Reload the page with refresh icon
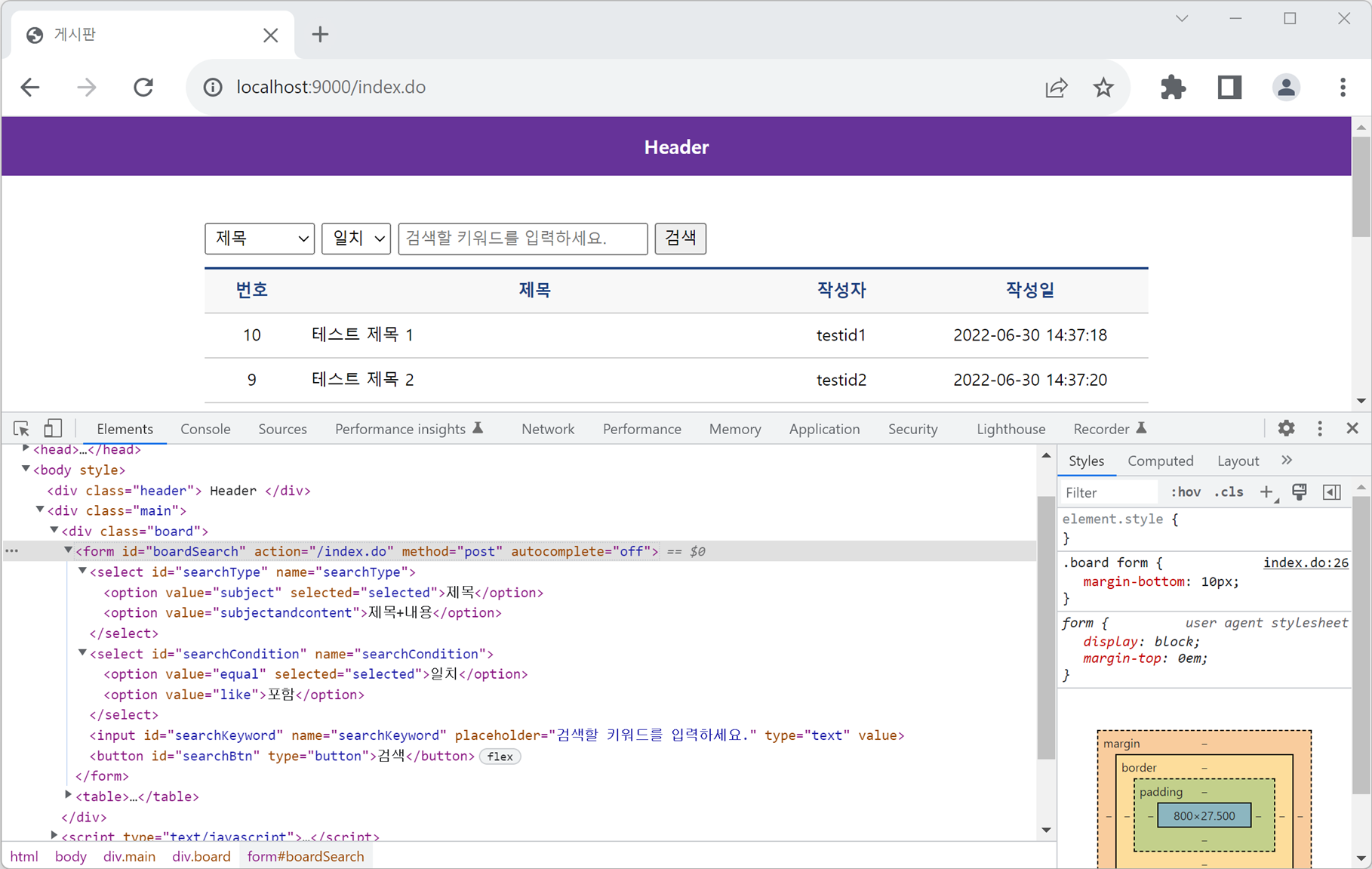Viewport: 1372px width, 869px height. [143, 88]
